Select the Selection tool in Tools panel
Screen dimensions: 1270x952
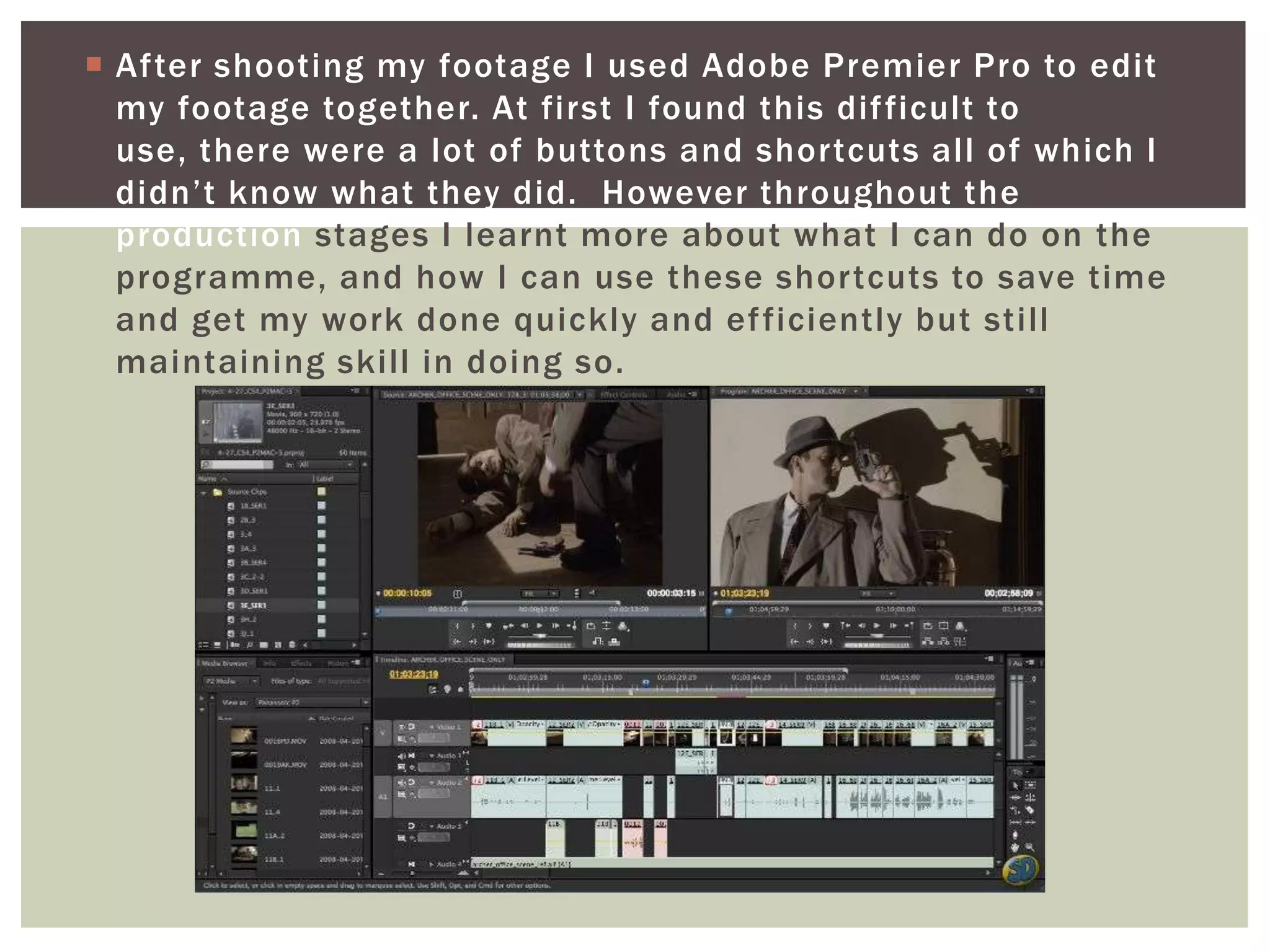(x=1015, y=785)
